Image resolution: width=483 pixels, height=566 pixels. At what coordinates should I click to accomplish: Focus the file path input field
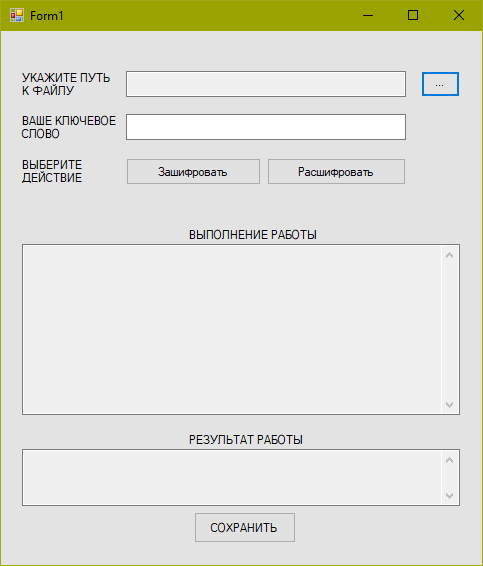pos(266,84)
